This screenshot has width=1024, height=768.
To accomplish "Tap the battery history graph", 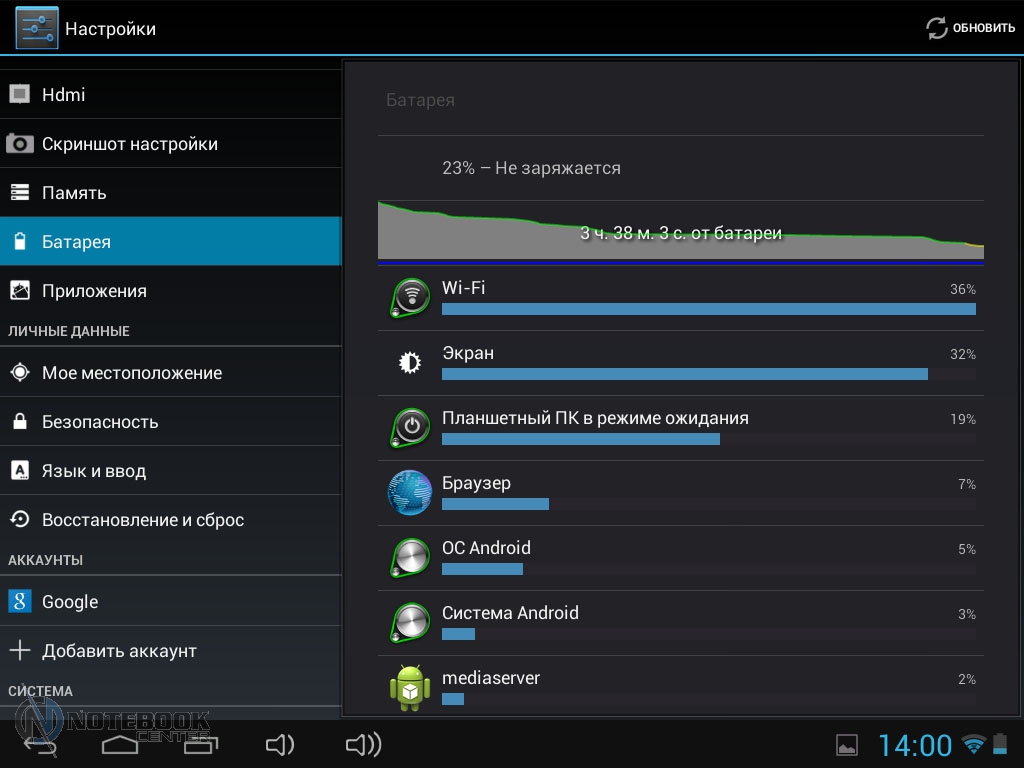I will pyautogui.click(x=680, y=232).
